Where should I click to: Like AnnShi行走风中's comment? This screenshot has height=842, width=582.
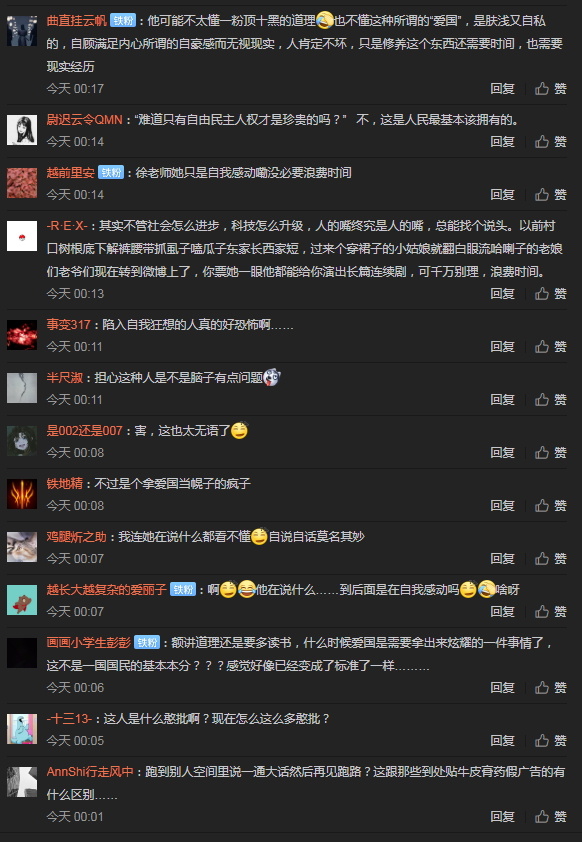click(551, 817)
